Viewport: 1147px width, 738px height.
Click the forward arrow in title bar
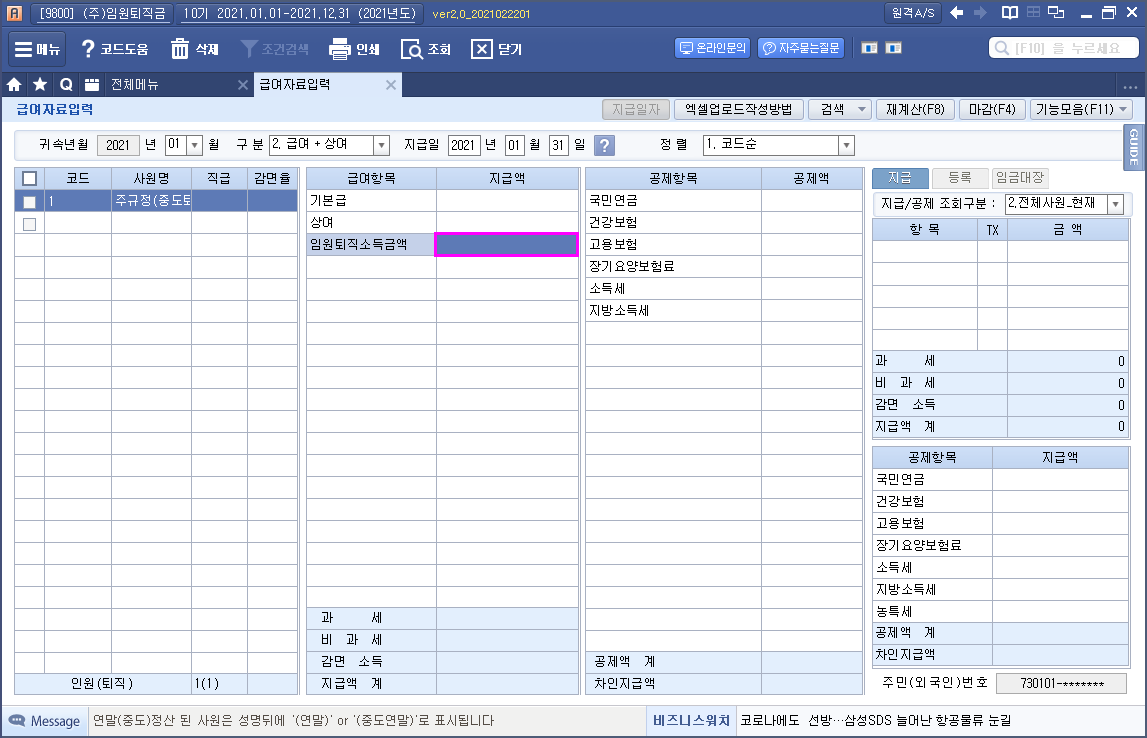(980, 12)
